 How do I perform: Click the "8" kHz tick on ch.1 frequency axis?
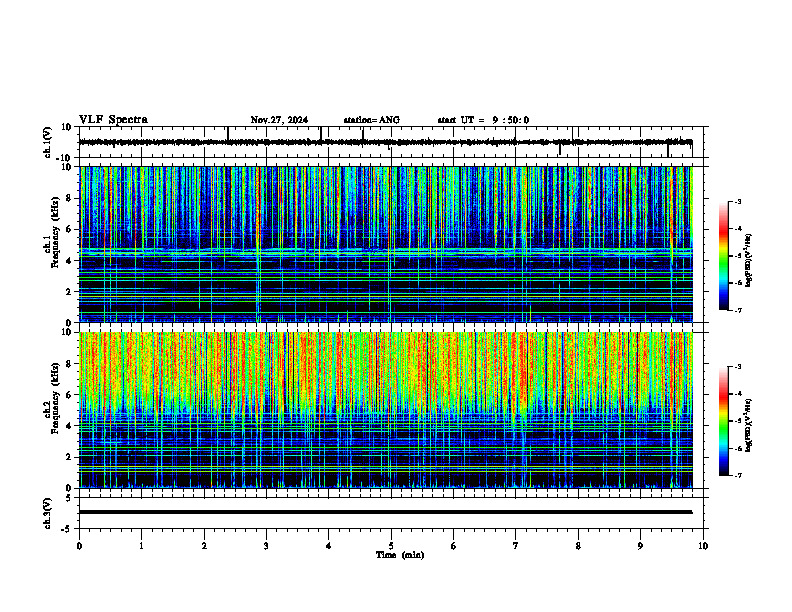click(69, 198)
